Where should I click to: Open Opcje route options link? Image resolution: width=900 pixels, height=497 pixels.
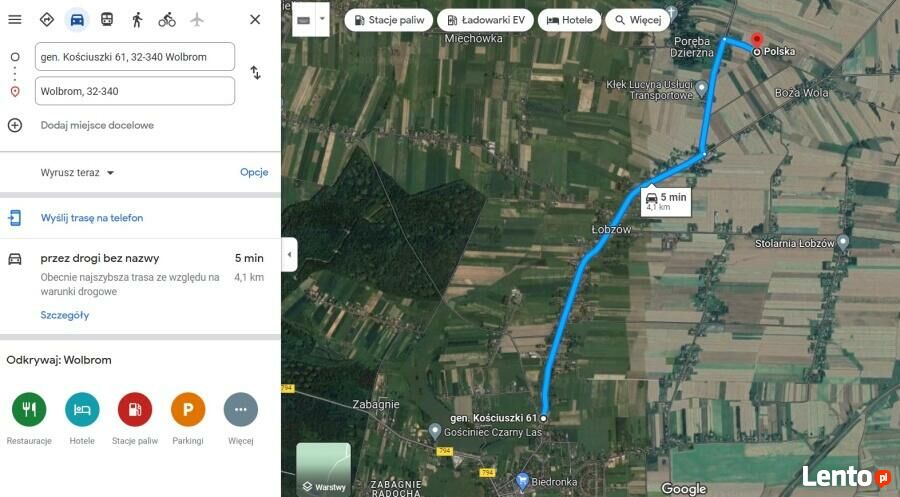click(x=254, y=172)
